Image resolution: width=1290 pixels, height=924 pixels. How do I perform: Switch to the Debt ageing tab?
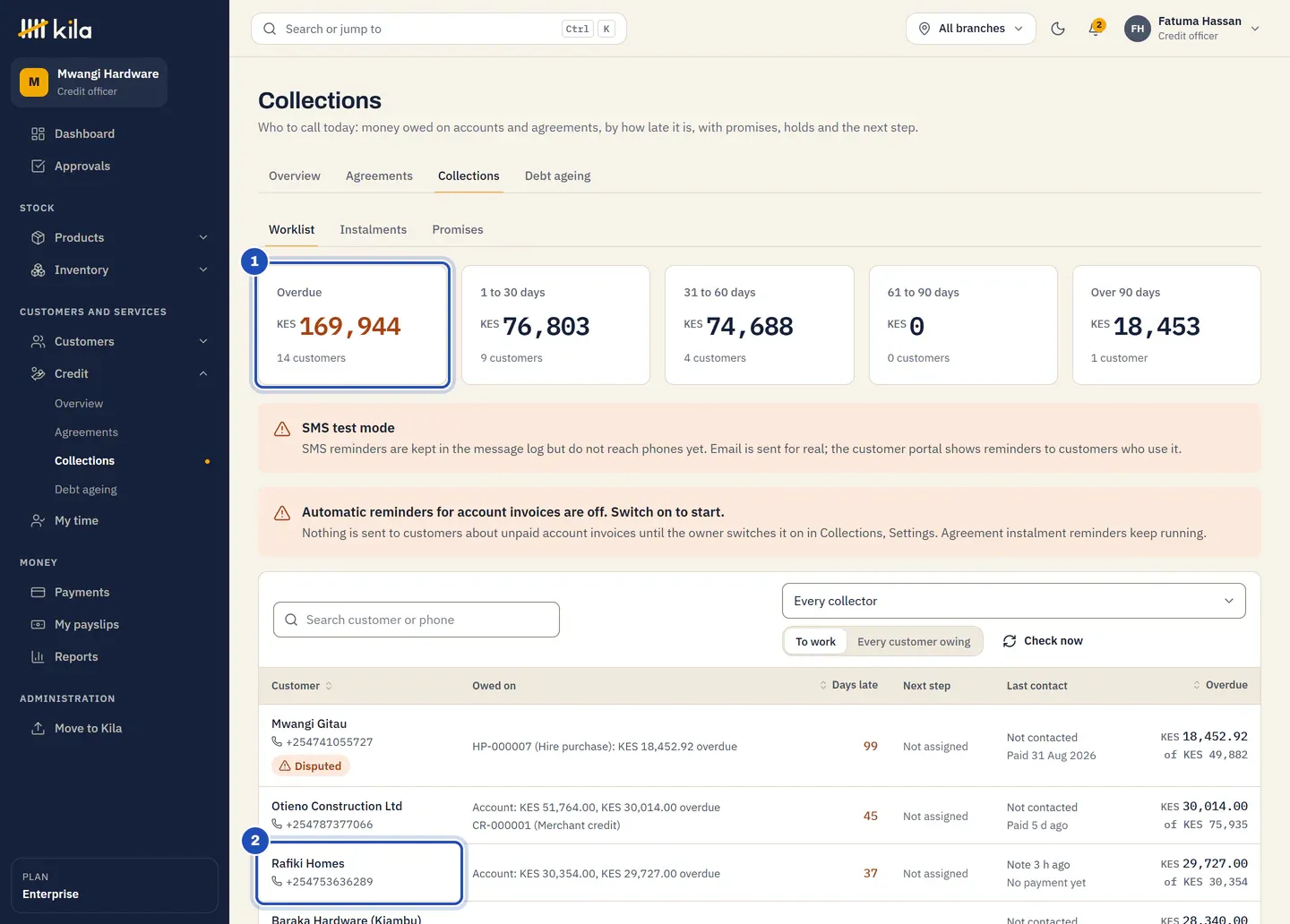click(557, 175)
